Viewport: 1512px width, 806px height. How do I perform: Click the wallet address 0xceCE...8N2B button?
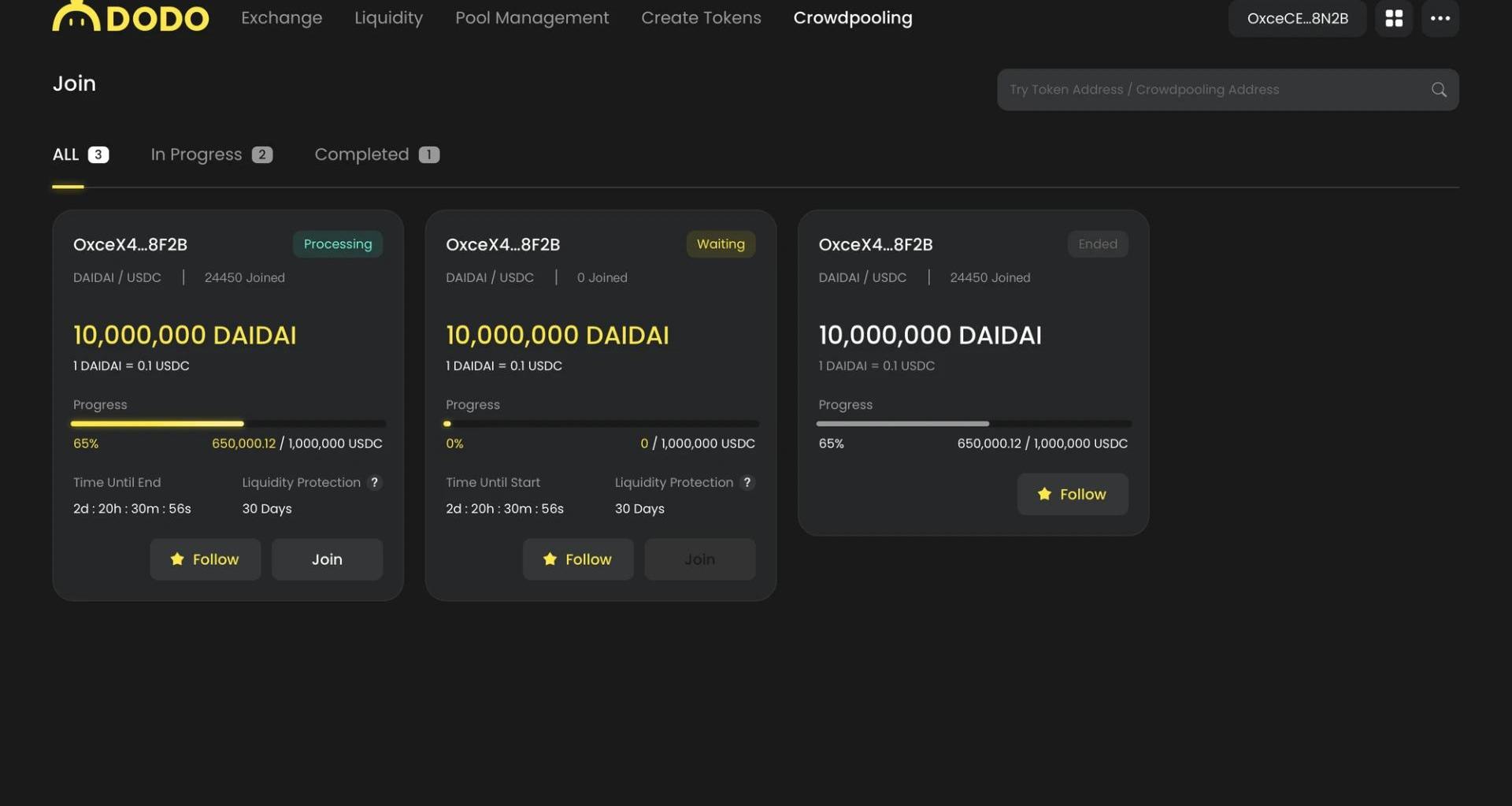[1297, 18]
